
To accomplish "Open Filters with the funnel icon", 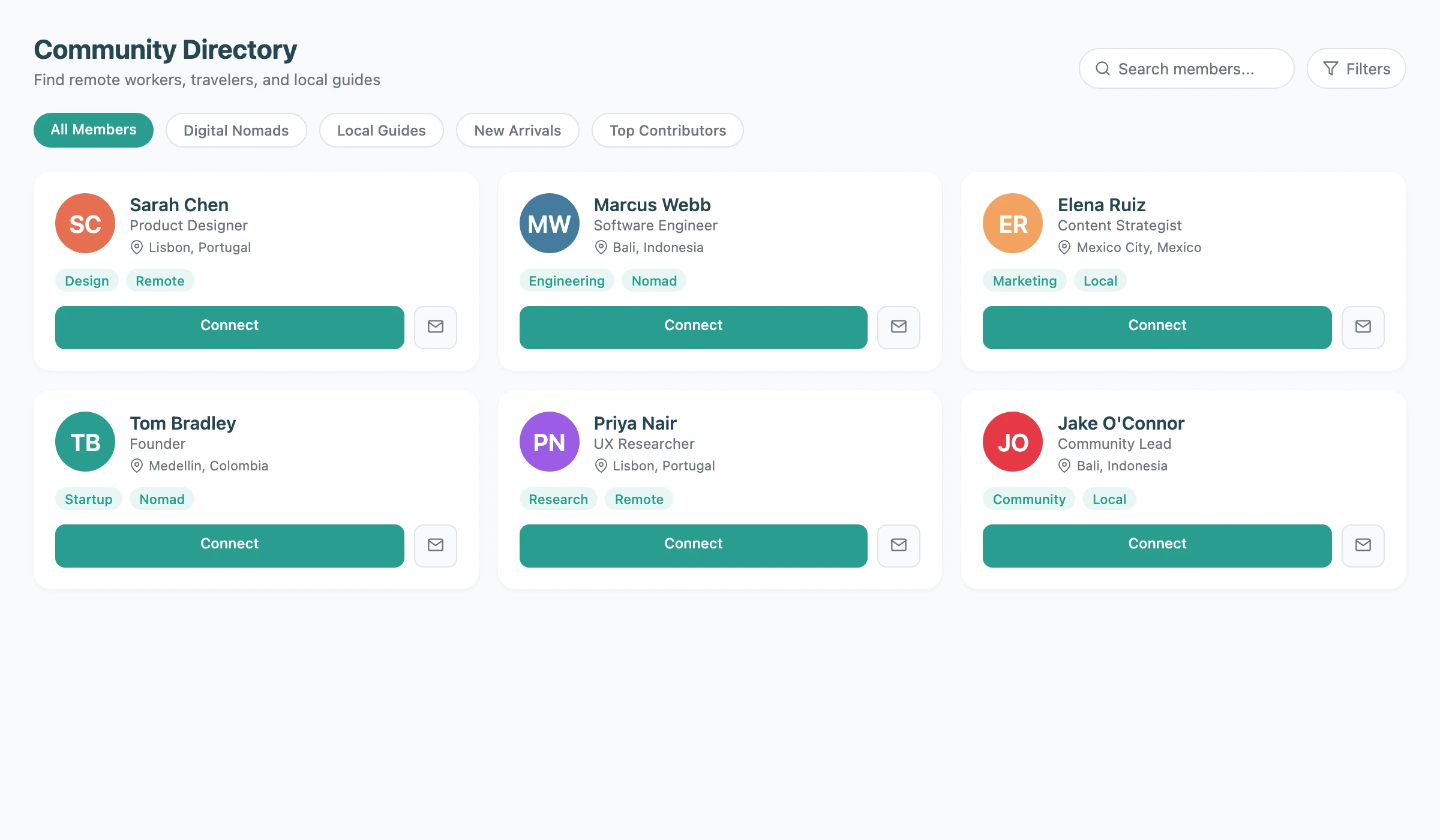I will [1331, 68].
